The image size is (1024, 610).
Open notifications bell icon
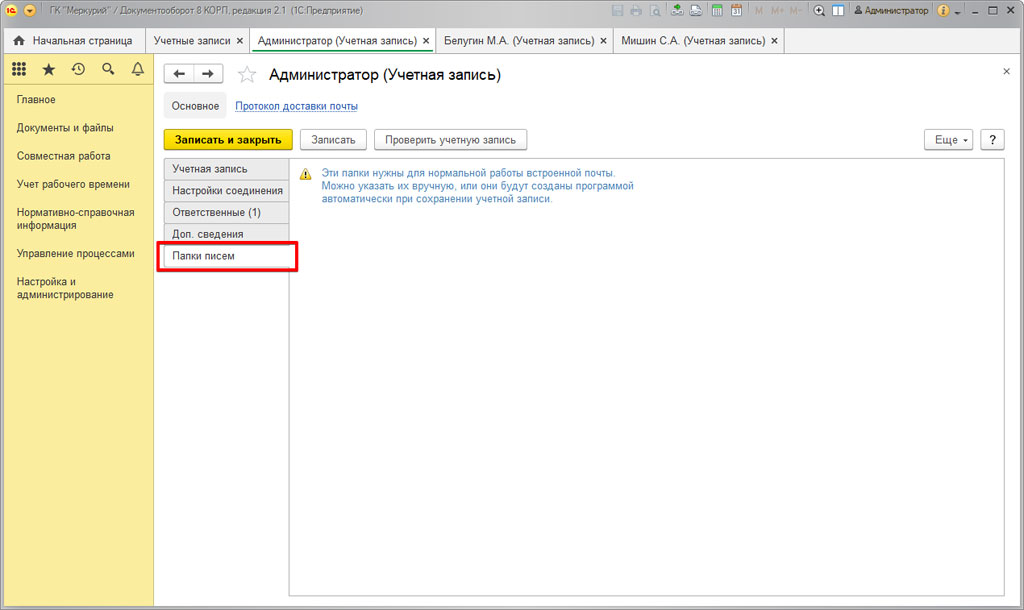(138, 69)
